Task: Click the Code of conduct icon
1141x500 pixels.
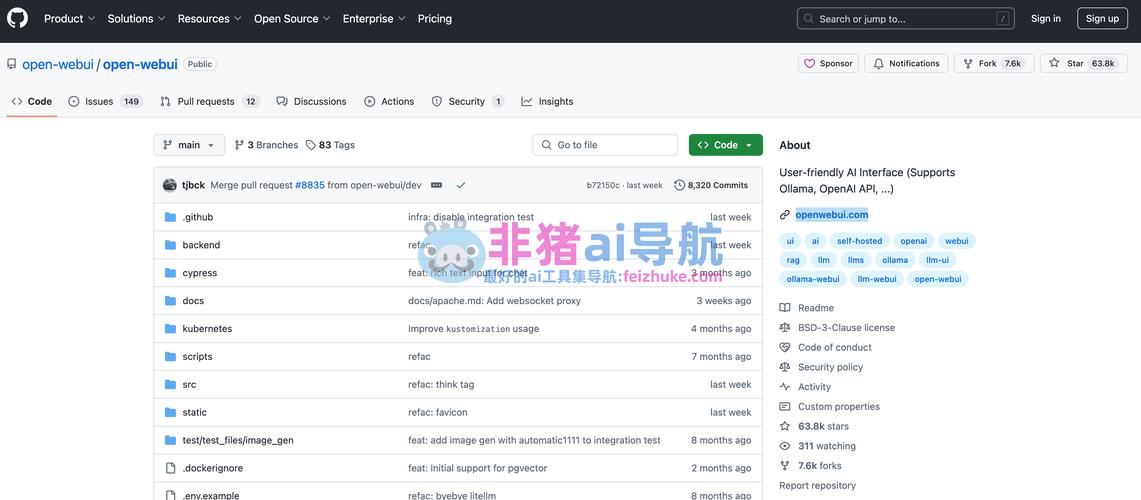Action: (784, 347)
